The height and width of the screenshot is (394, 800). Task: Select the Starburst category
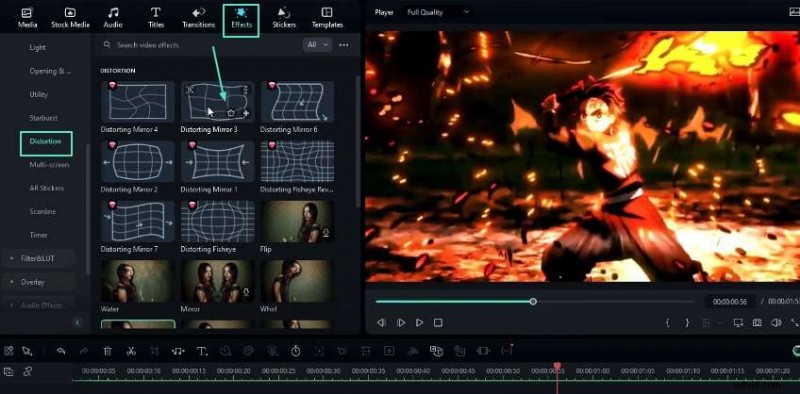(x=43, y=118)
